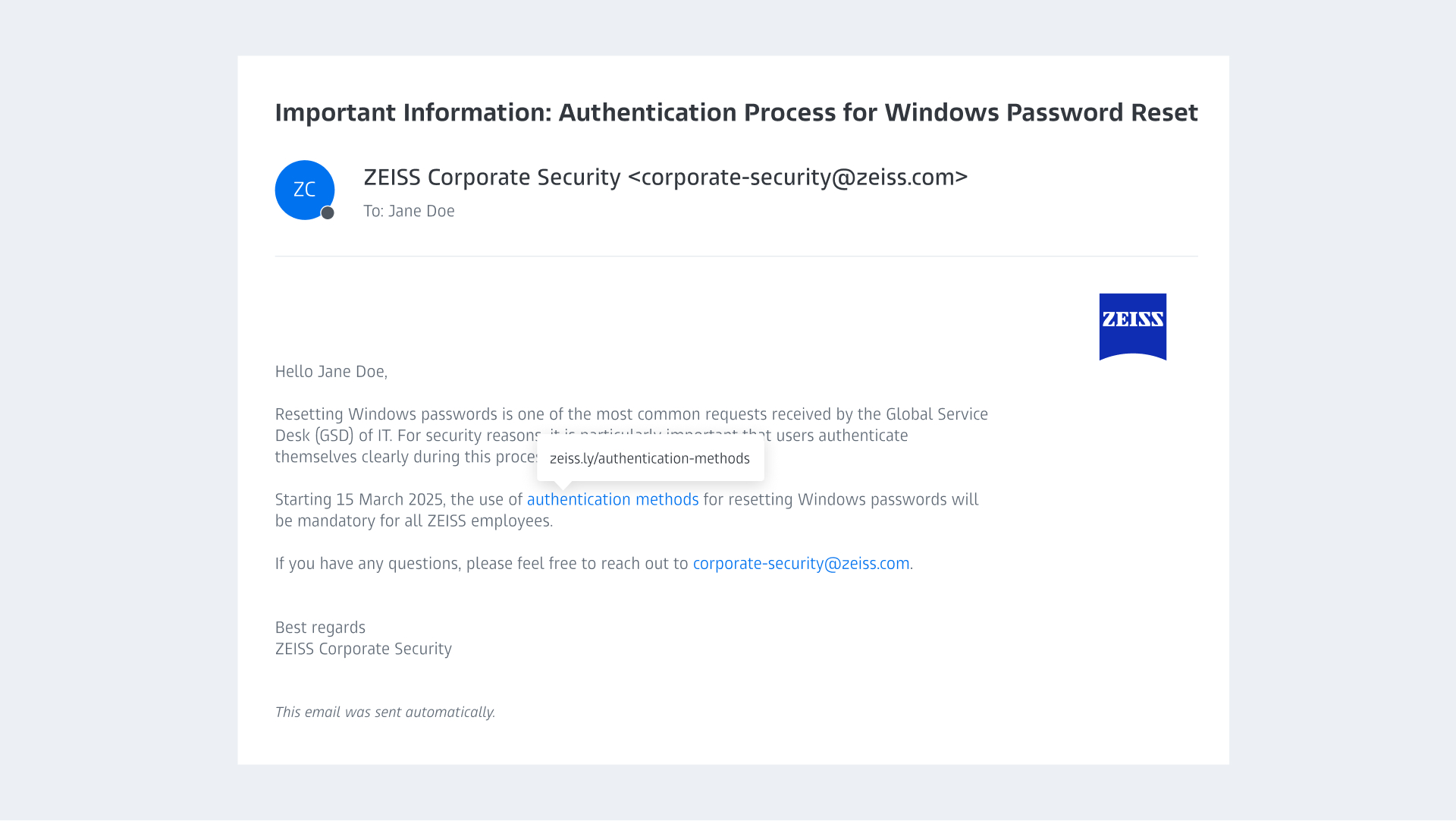Click the 'This email was sent automatically' note
This screenshot has width=1456, height=821.
[x=384, y=712]
